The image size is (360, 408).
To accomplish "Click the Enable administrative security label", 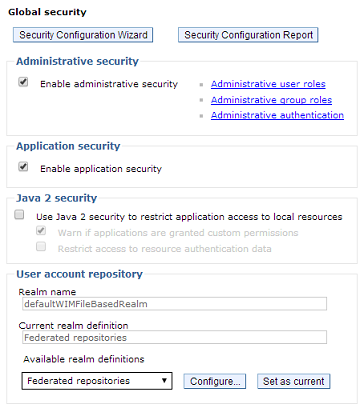I will pos(109,84).
